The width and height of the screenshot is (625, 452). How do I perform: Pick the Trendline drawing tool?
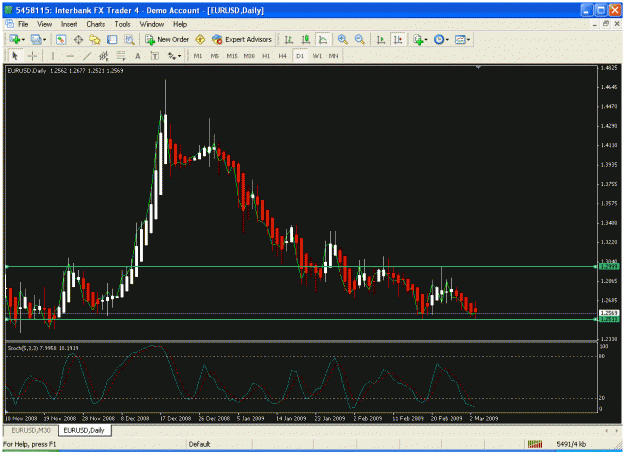coord(87,56)
